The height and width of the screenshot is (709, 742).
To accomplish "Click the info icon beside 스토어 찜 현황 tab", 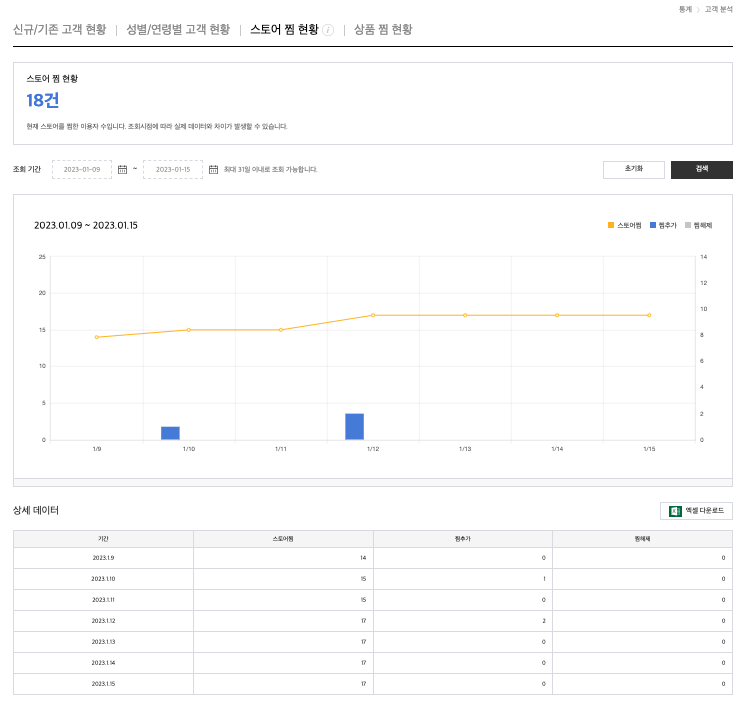I will point(328,30).
